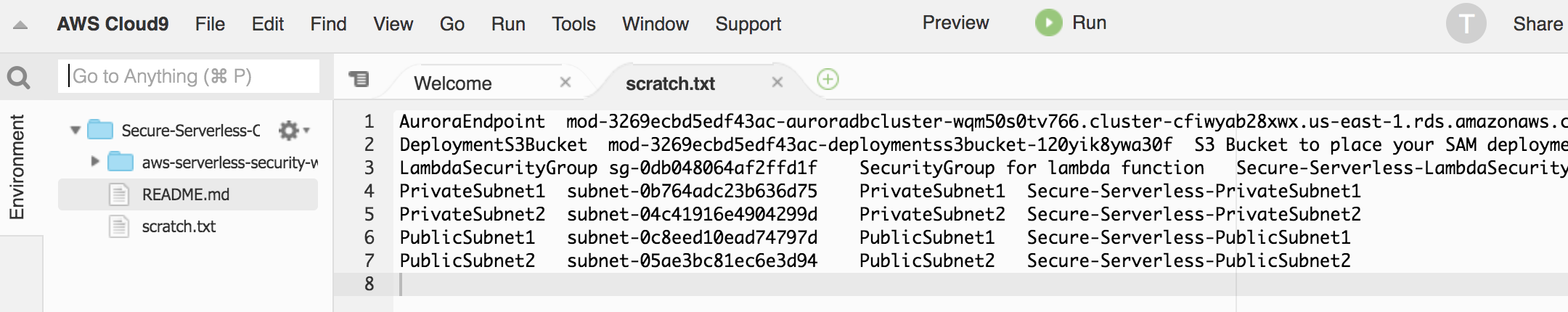Collapse the top menu bar arrow
This screenshot has height=312, width=1568.
click(20, 25)
